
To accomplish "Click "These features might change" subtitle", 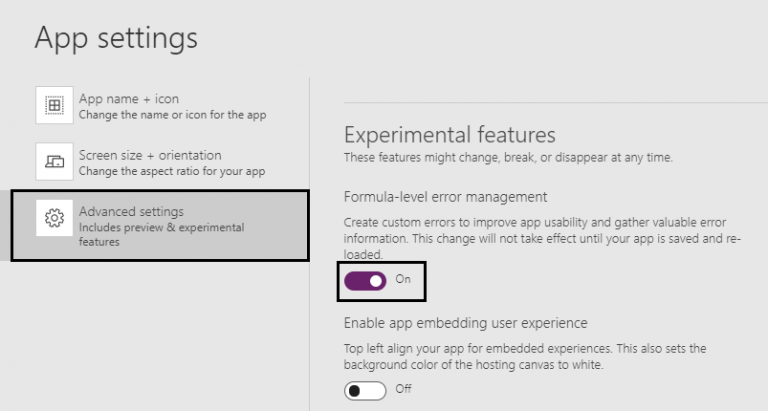I will click(508, 157).
